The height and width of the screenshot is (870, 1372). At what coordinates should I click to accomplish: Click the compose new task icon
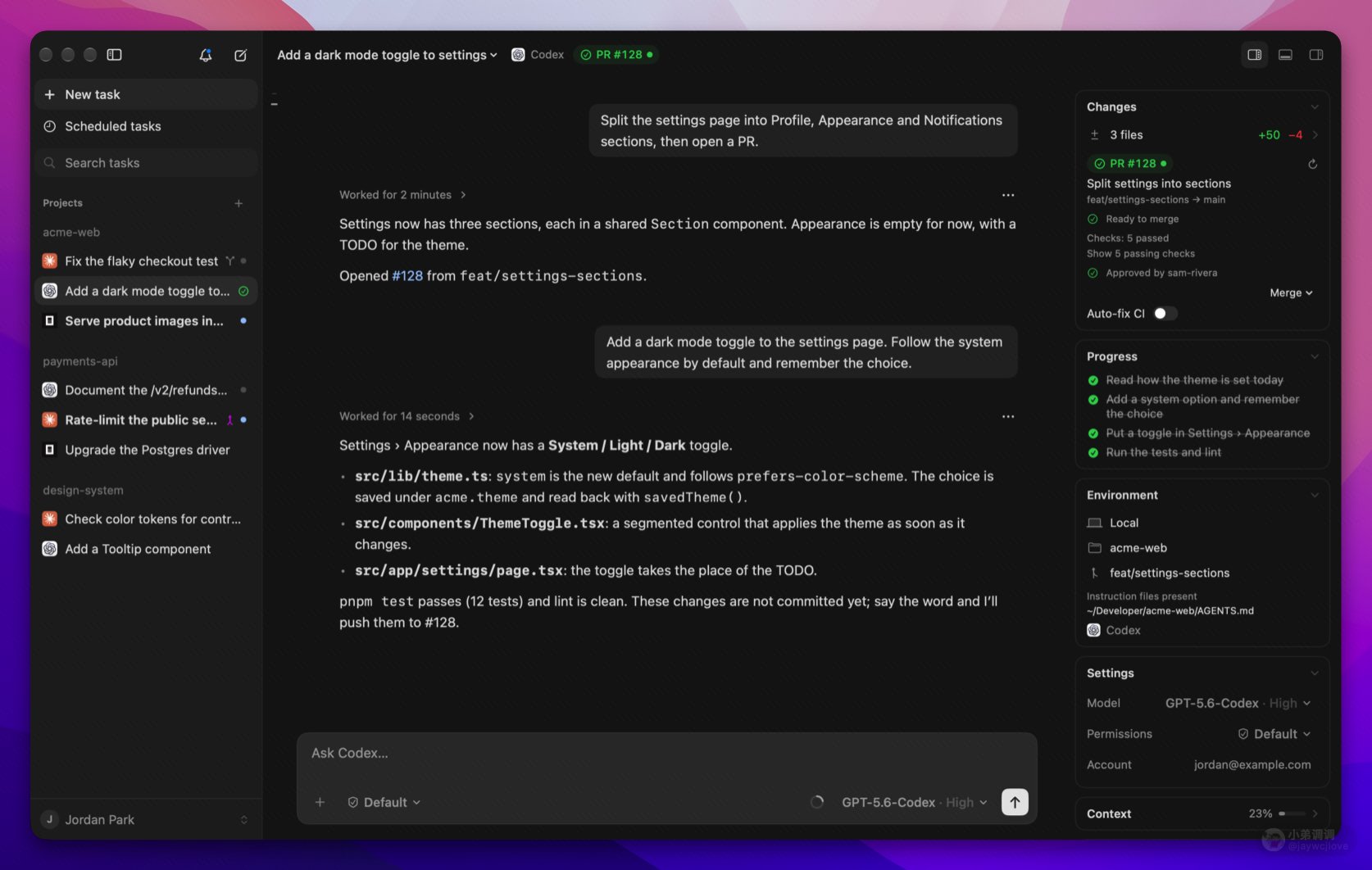coord(240,55)
